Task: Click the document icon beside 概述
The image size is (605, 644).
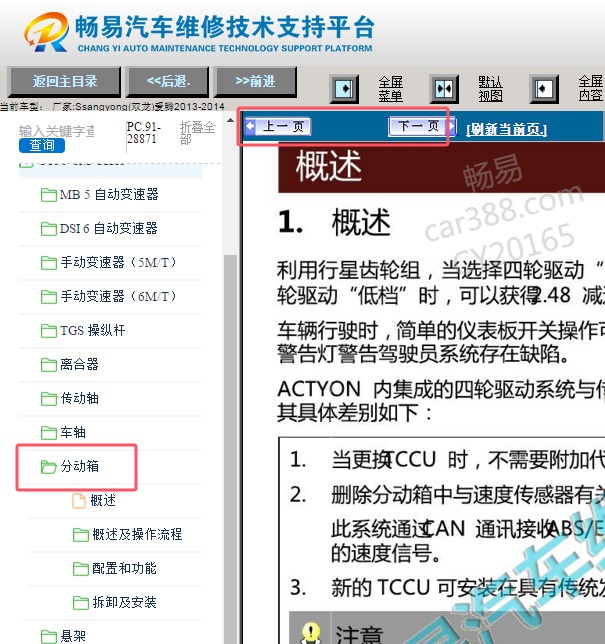Action: click(79, 501)
